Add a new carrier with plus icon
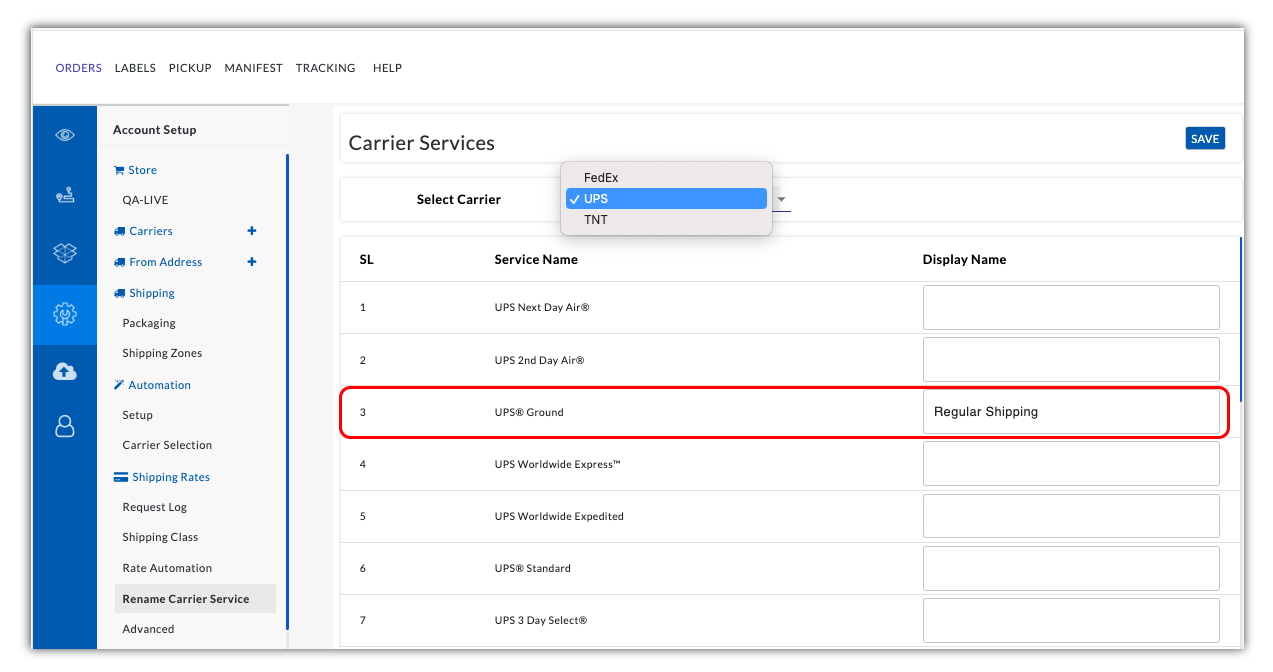The width and height of the screenshot is (1273, 672). pos(252,231)
